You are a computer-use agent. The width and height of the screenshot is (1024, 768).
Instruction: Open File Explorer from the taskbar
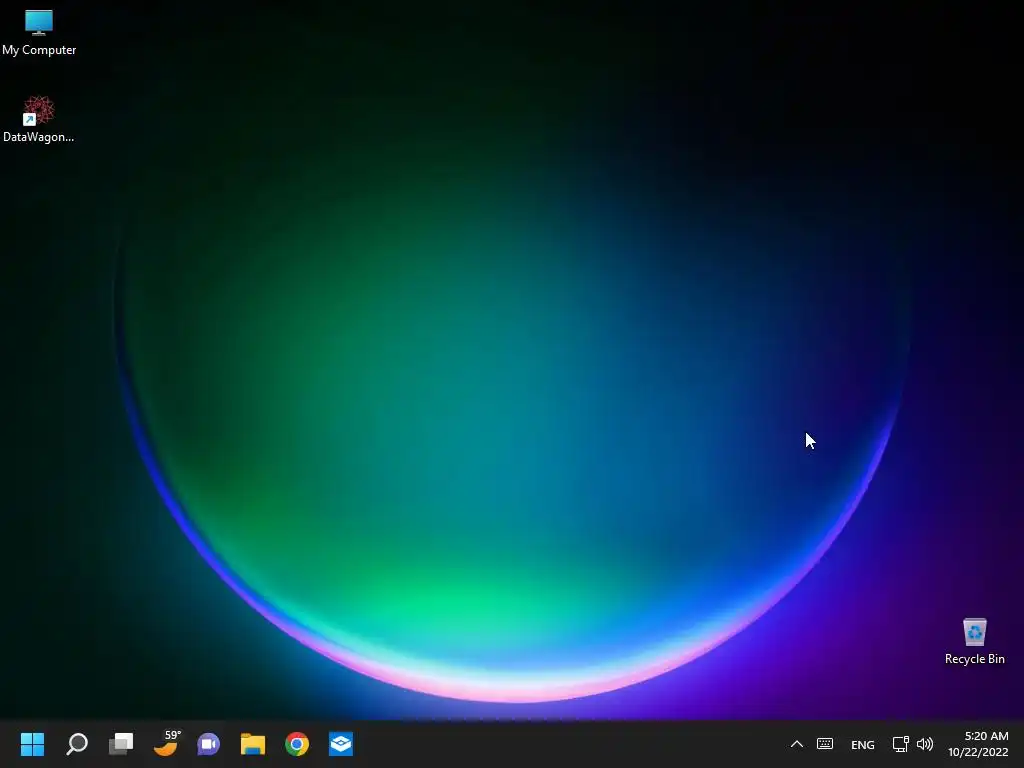click(253, 744)
